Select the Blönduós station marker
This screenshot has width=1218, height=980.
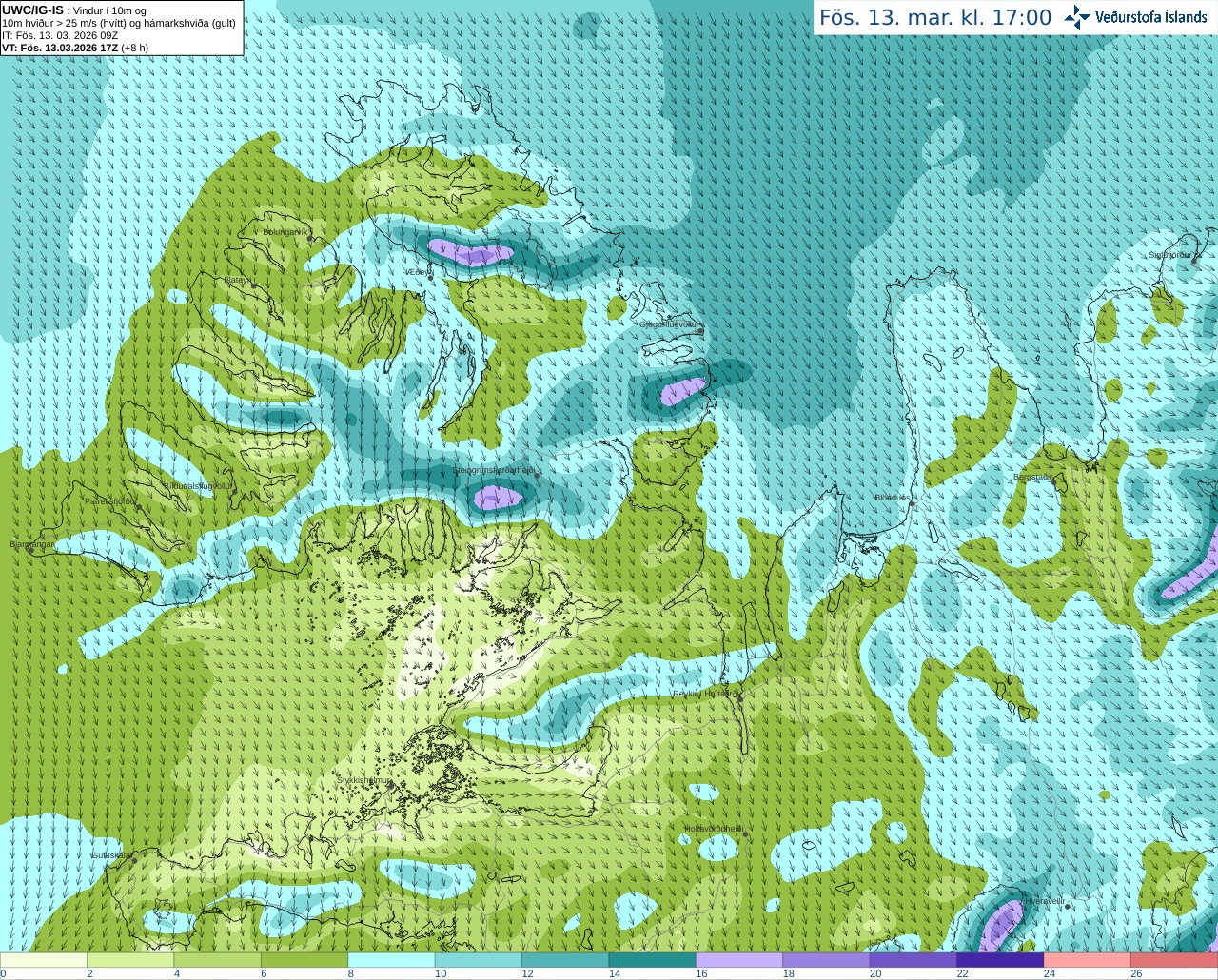912,503
